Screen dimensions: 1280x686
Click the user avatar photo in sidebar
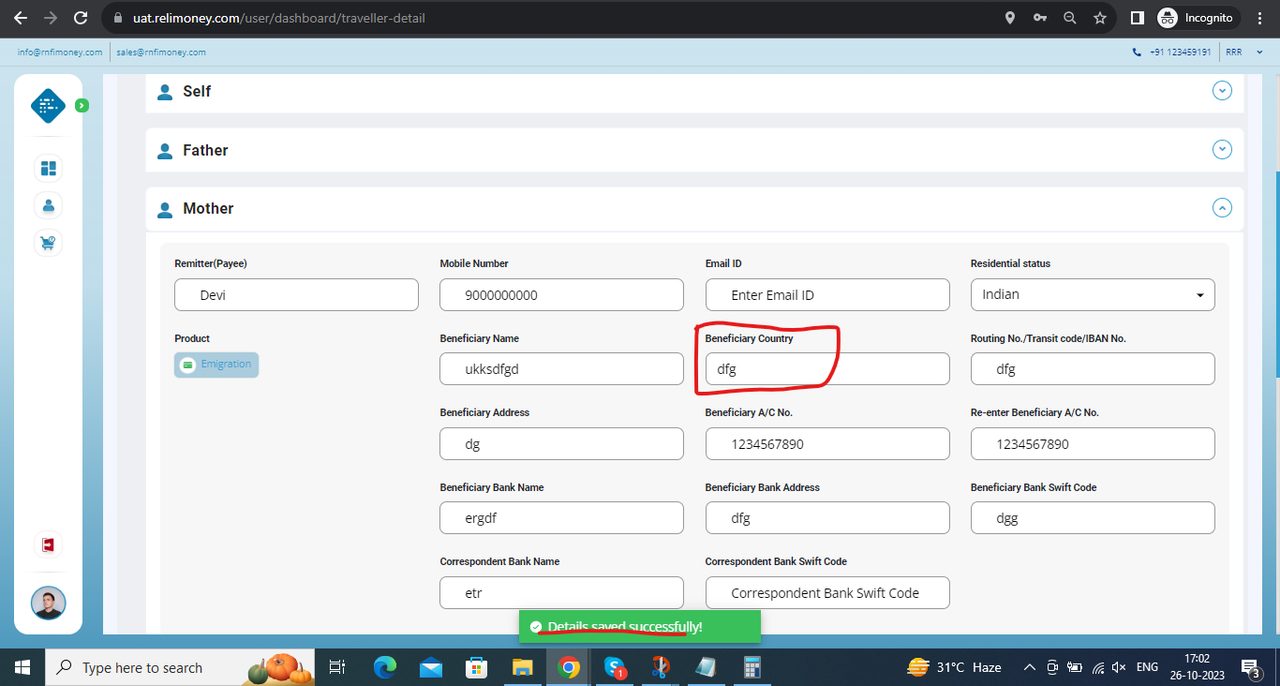[x=48, y=603]
